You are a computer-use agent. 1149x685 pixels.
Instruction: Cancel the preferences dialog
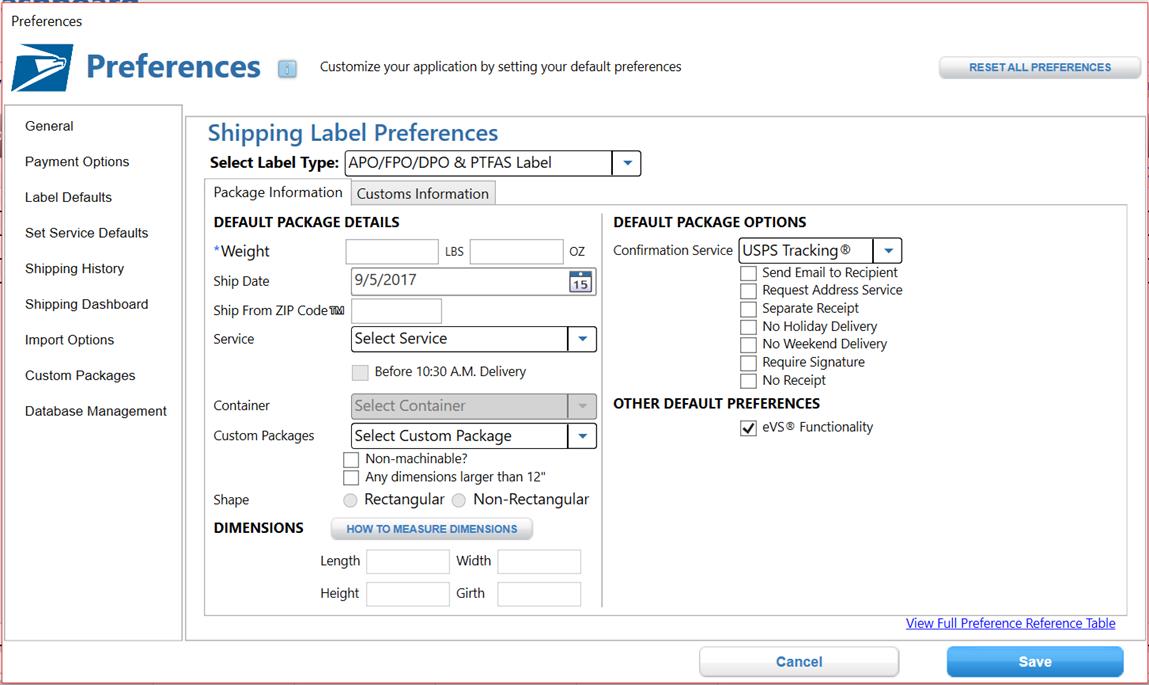click(x=799, y=662)
